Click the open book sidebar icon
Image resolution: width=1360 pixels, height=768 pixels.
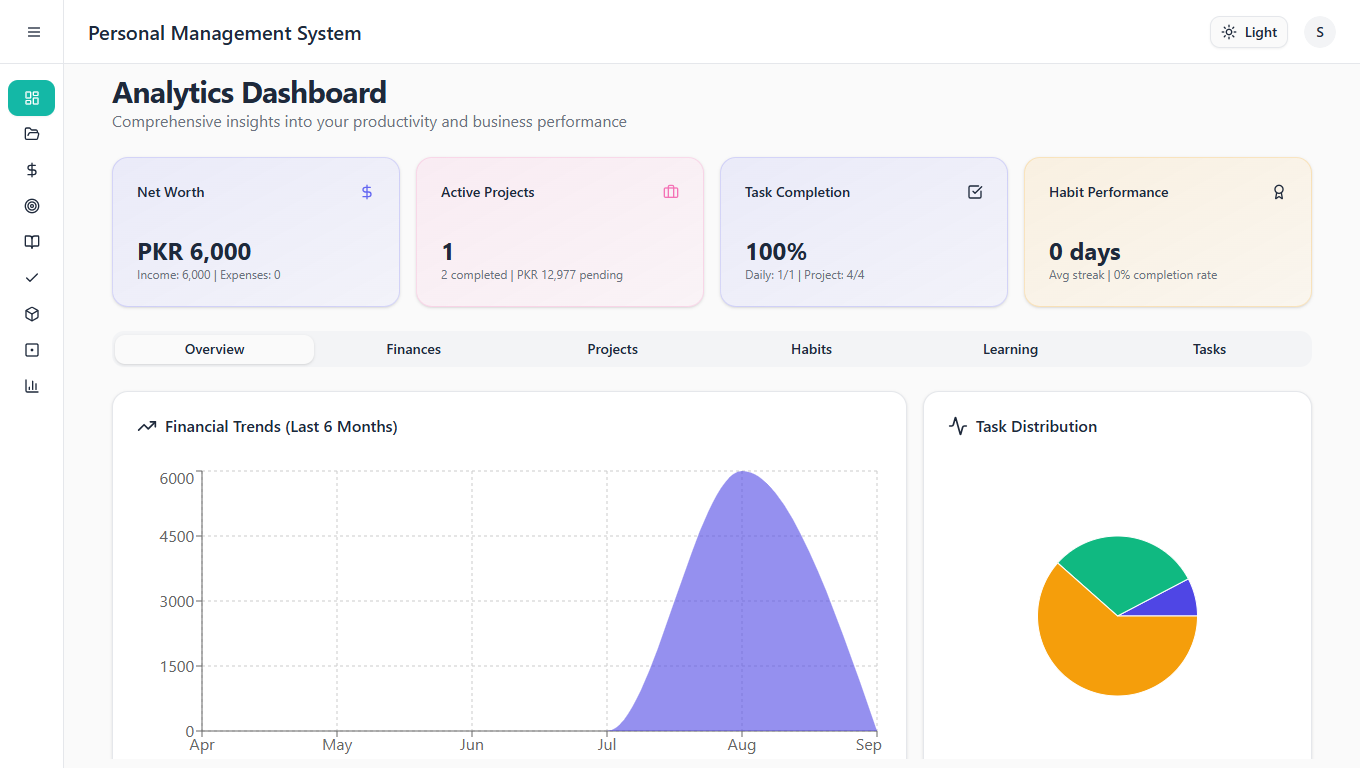pos(32,242)
